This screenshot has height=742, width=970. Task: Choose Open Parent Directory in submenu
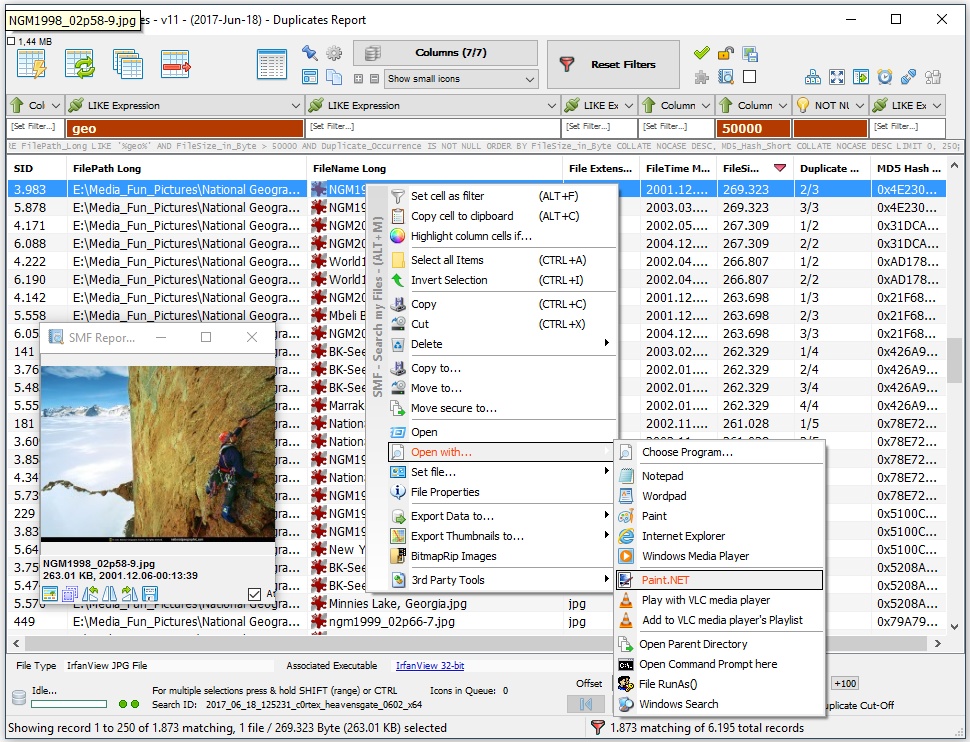click(x=719, y=644)
